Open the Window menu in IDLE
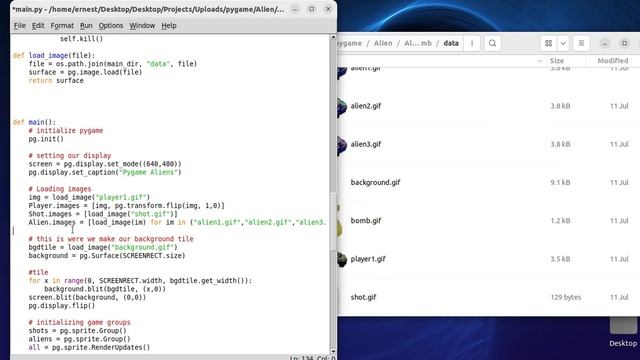 142,26
